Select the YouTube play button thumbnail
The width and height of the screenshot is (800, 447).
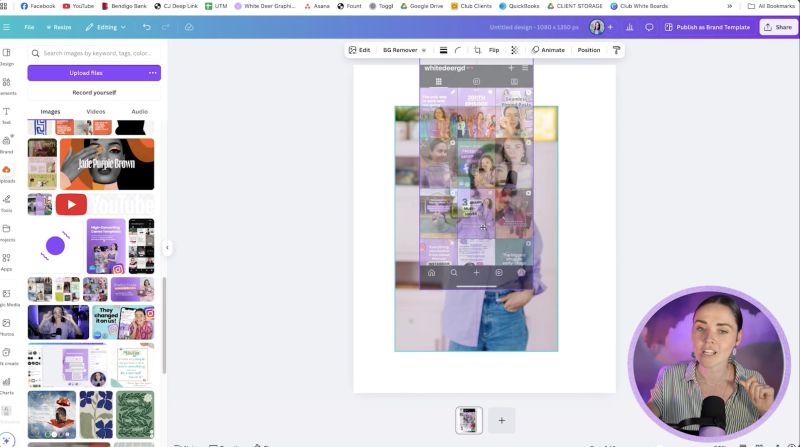click(x=71, y=205)
